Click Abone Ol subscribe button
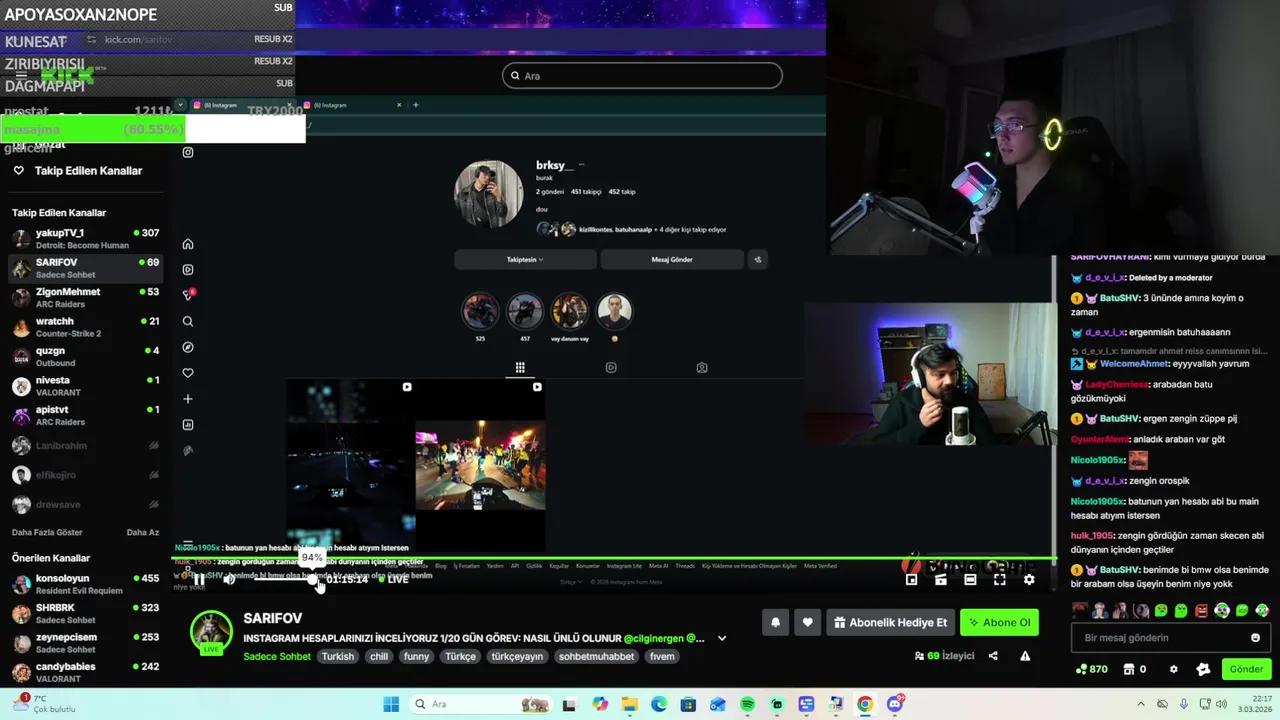This screenshot has width=1280, height=720. point(999,622)
